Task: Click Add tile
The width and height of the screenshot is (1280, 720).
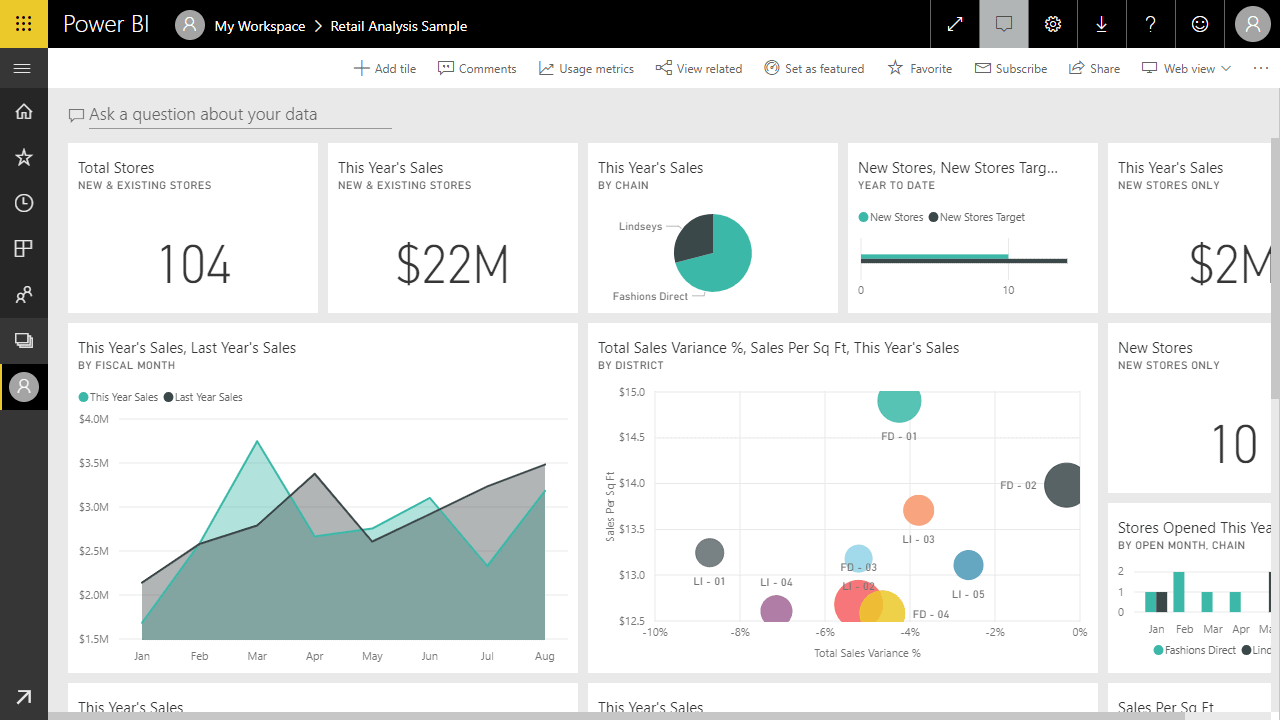Action: 385,69
